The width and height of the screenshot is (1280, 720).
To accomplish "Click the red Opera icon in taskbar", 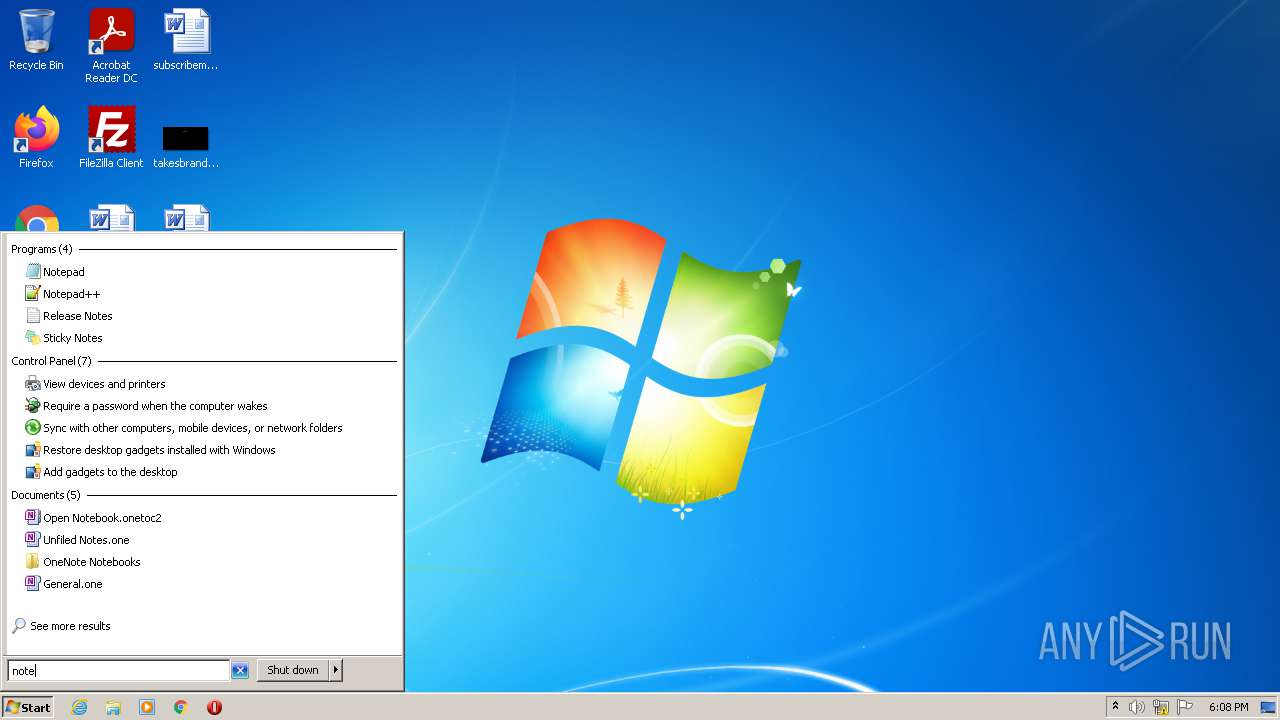I will click(214, 707).
